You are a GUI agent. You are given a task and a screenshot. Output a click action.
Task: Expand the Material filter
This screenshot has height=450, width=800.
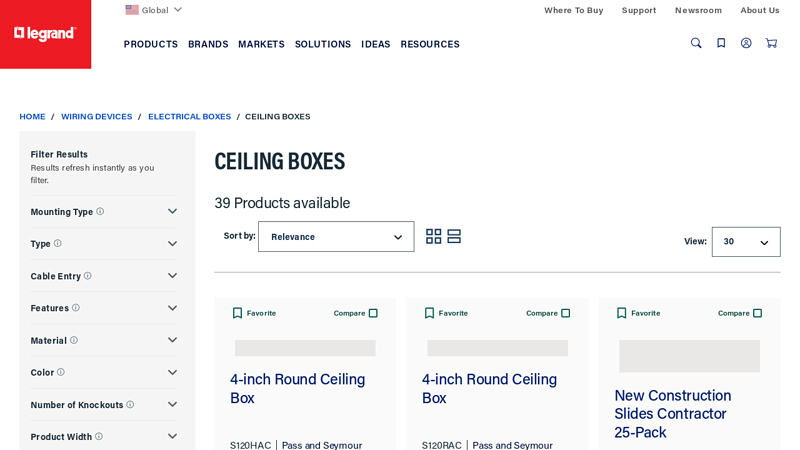tap(172, 340)
